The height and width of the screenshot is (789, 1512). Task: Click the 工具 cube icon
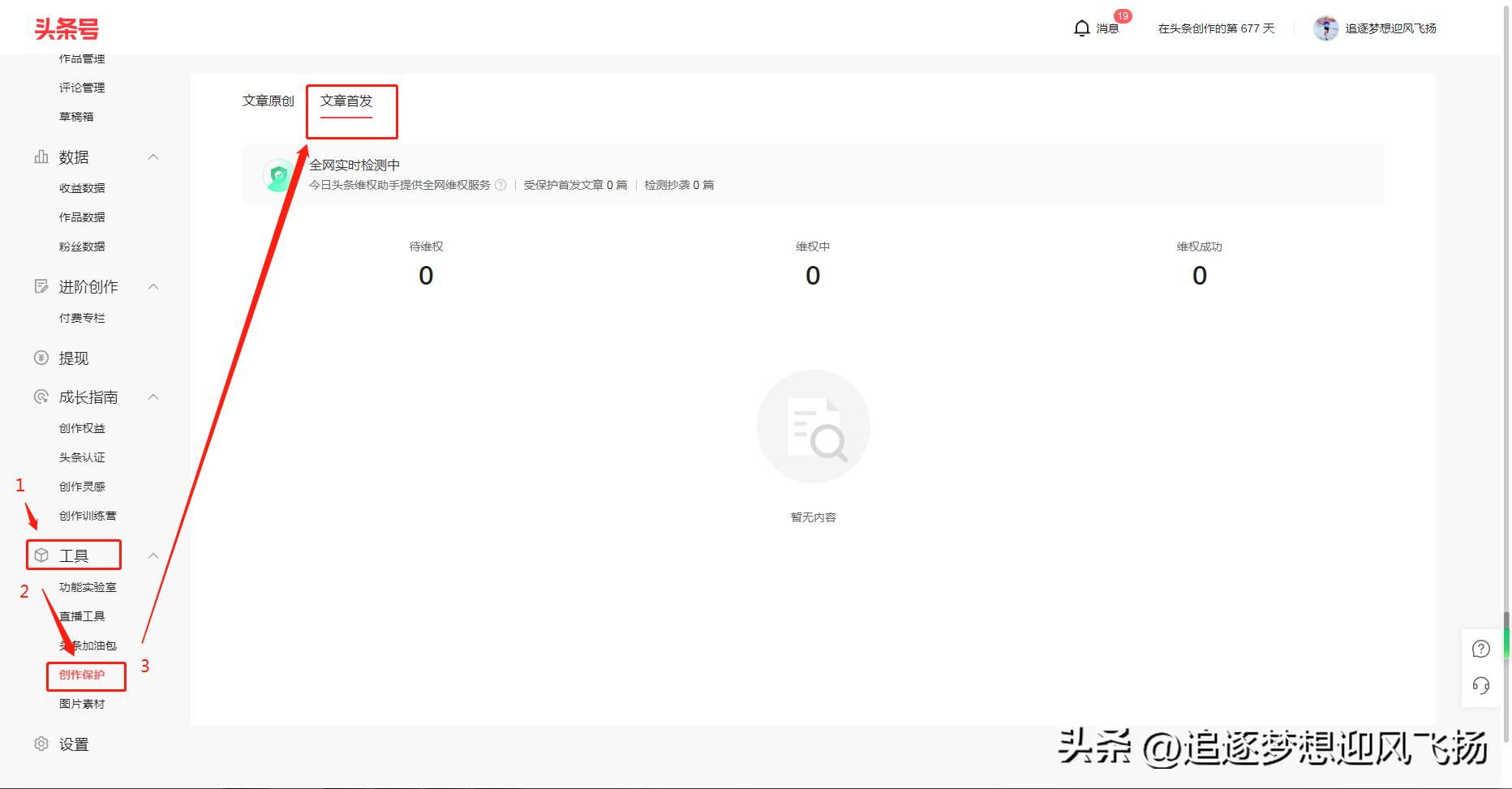coord(41,555)
